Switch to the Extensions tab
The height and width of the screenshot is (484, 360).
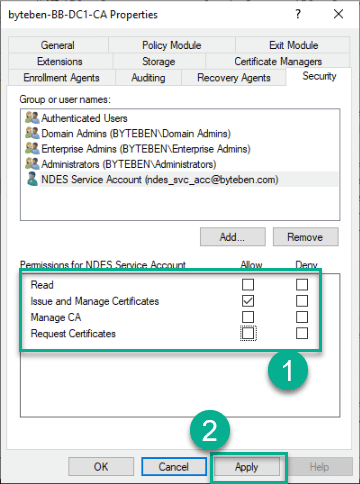[x=60, y=61]
